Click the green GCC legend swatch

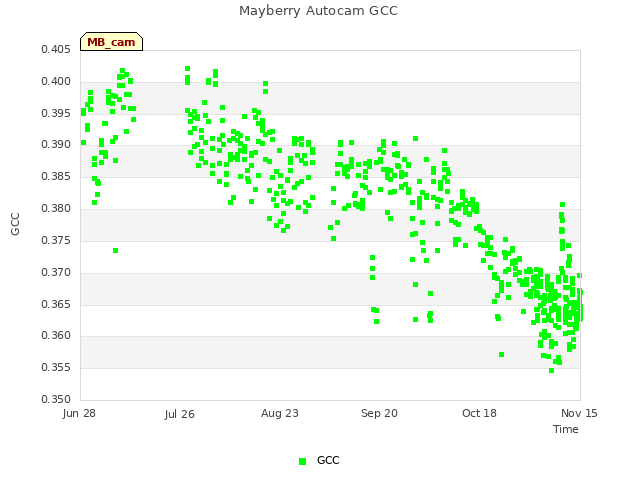[302, 461]
